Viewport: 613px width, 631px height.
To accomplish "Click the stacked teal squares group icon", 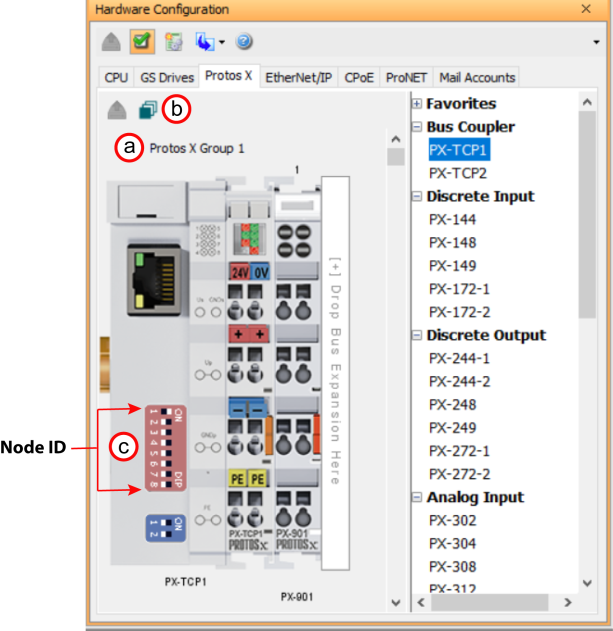I will point(147,110).
